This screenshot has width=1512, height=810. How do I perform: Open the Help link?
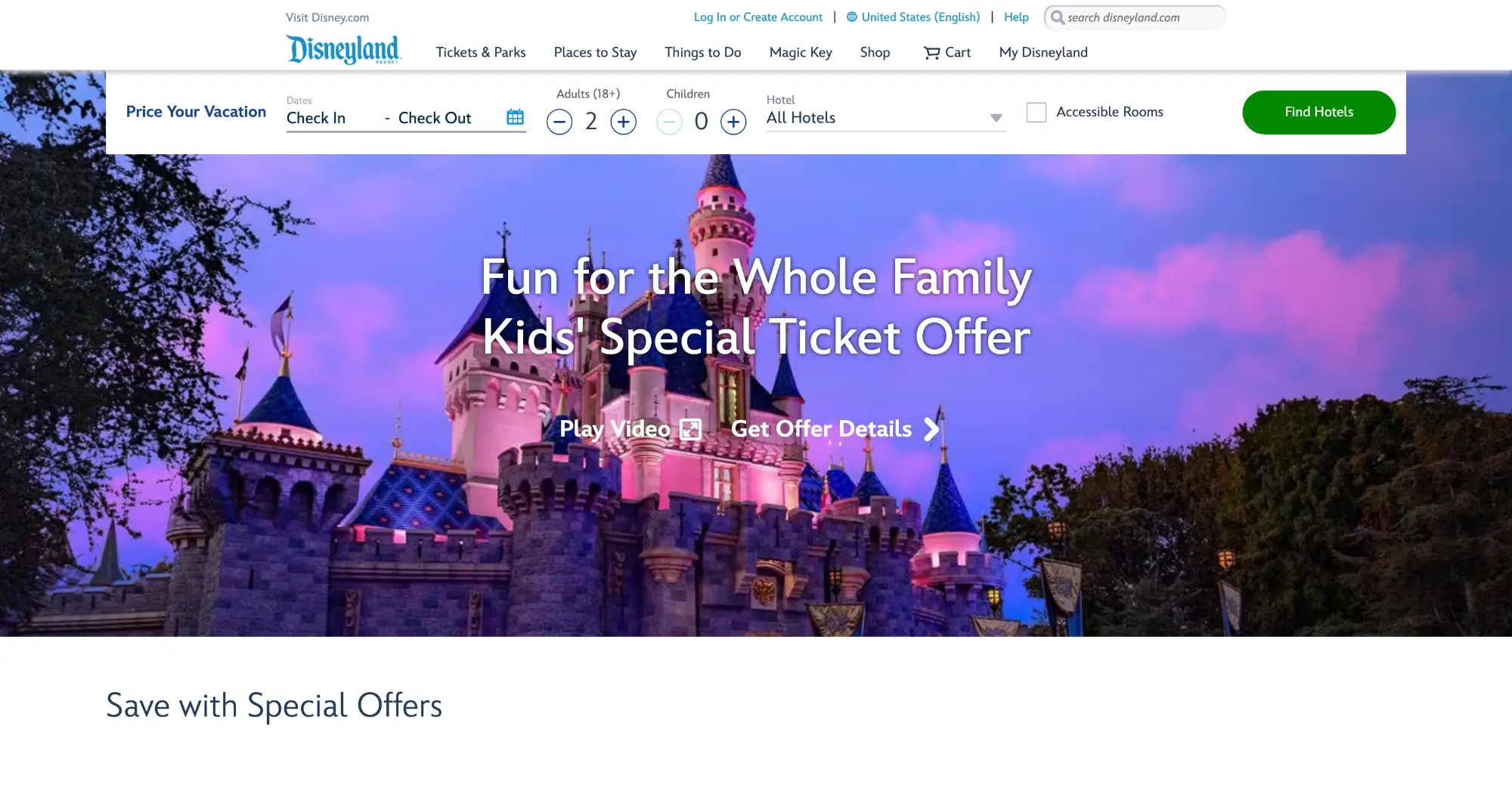pyautogui.click(x=1016, y=17)
